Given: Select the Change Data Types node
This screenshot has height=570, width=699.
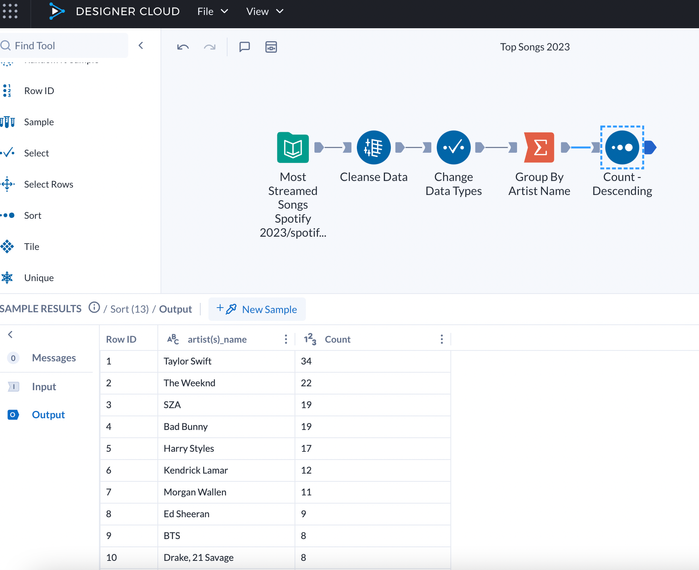Looking at the screenshot, I should pos(453,147).
